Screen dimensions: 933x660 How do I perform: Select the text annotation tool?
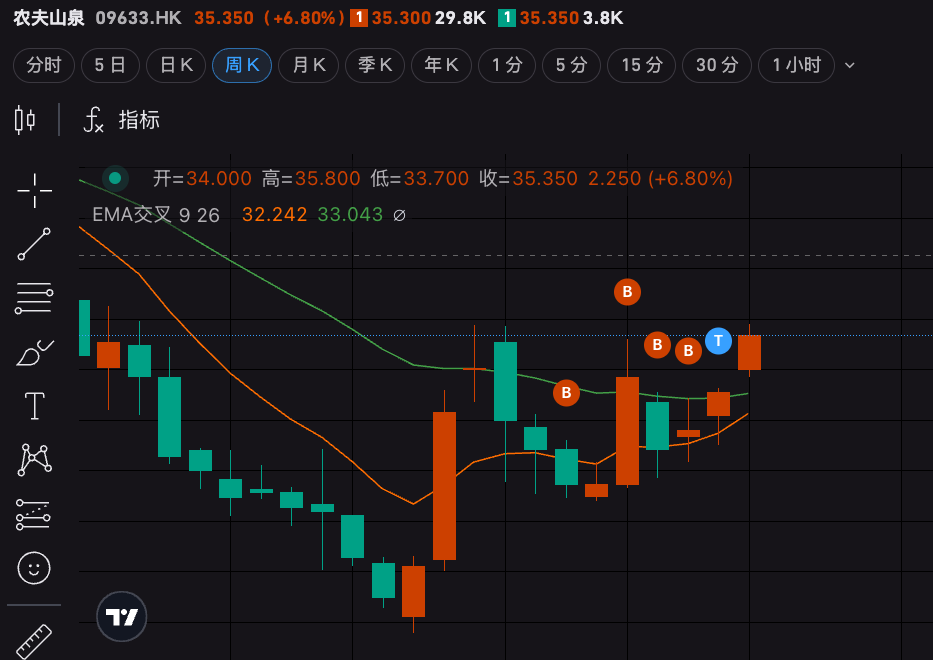[x=34, y=406]
